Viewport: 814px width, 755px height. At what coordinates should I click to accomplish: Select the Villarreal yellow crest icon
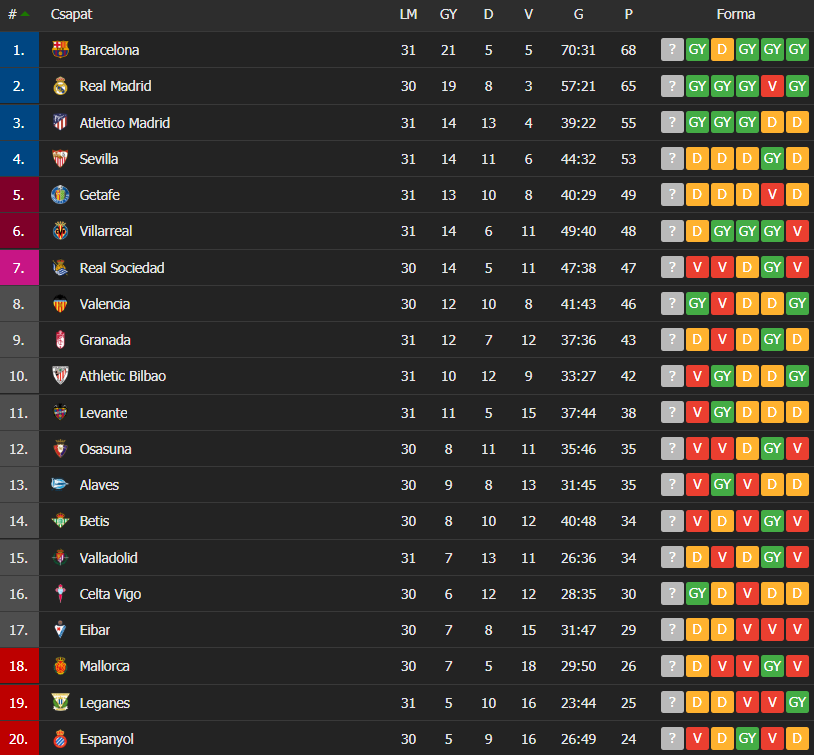60,231
